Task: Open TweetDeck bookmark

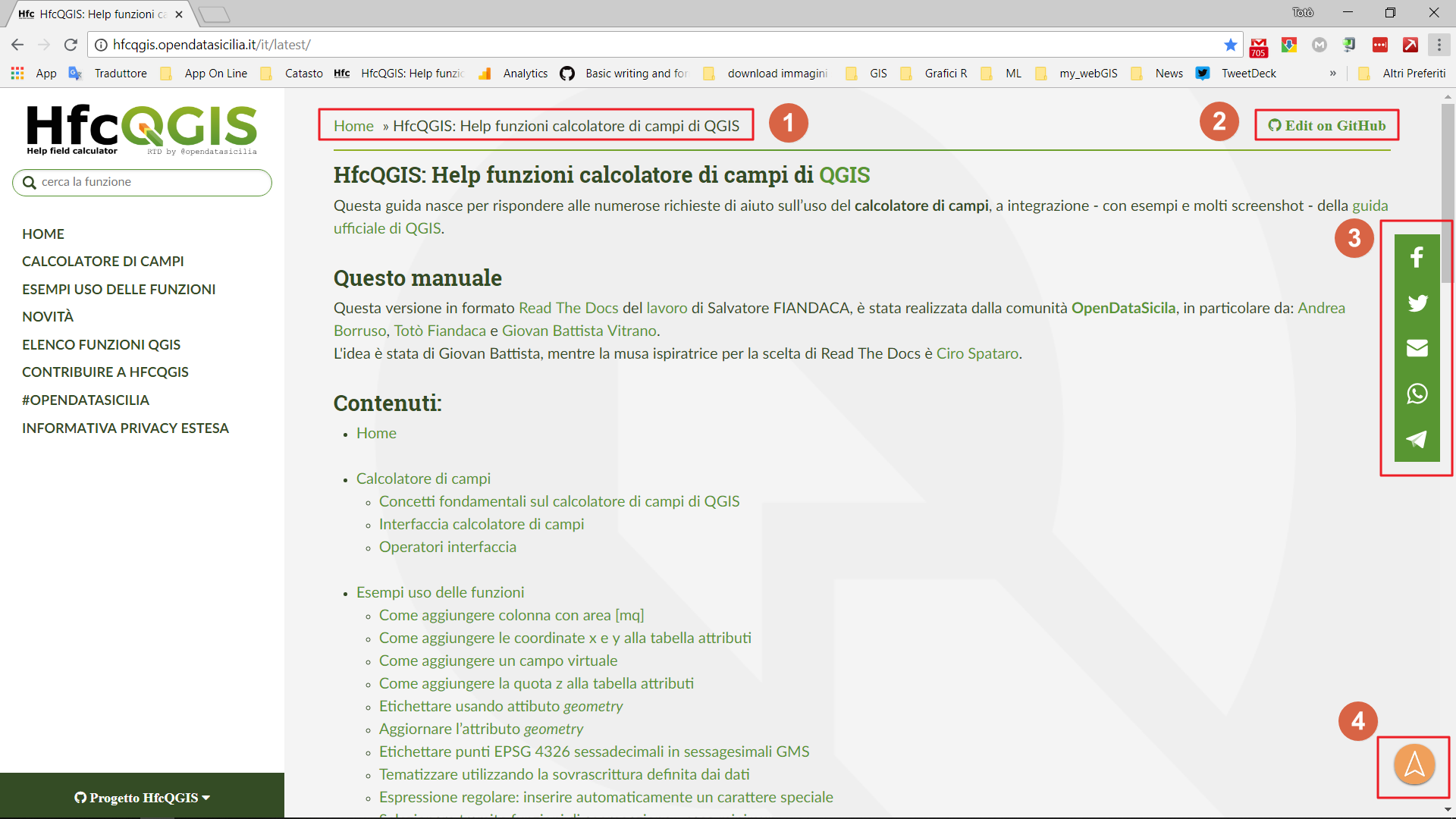Action: (x=1247, y=74)
